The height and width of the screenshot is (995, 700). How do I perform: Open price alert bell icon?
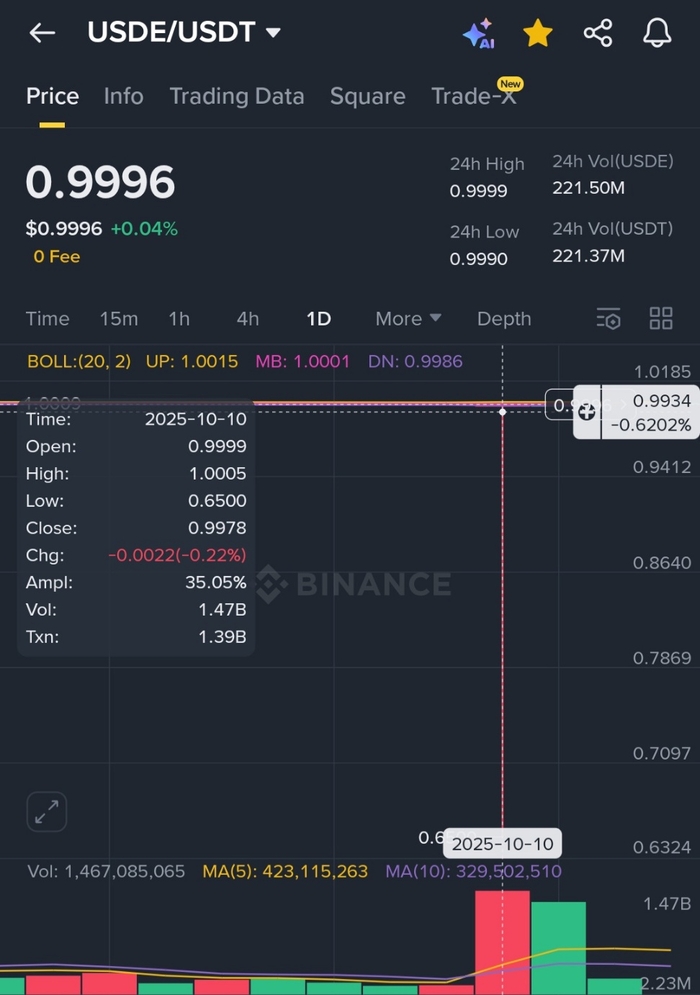pos(657,33)
